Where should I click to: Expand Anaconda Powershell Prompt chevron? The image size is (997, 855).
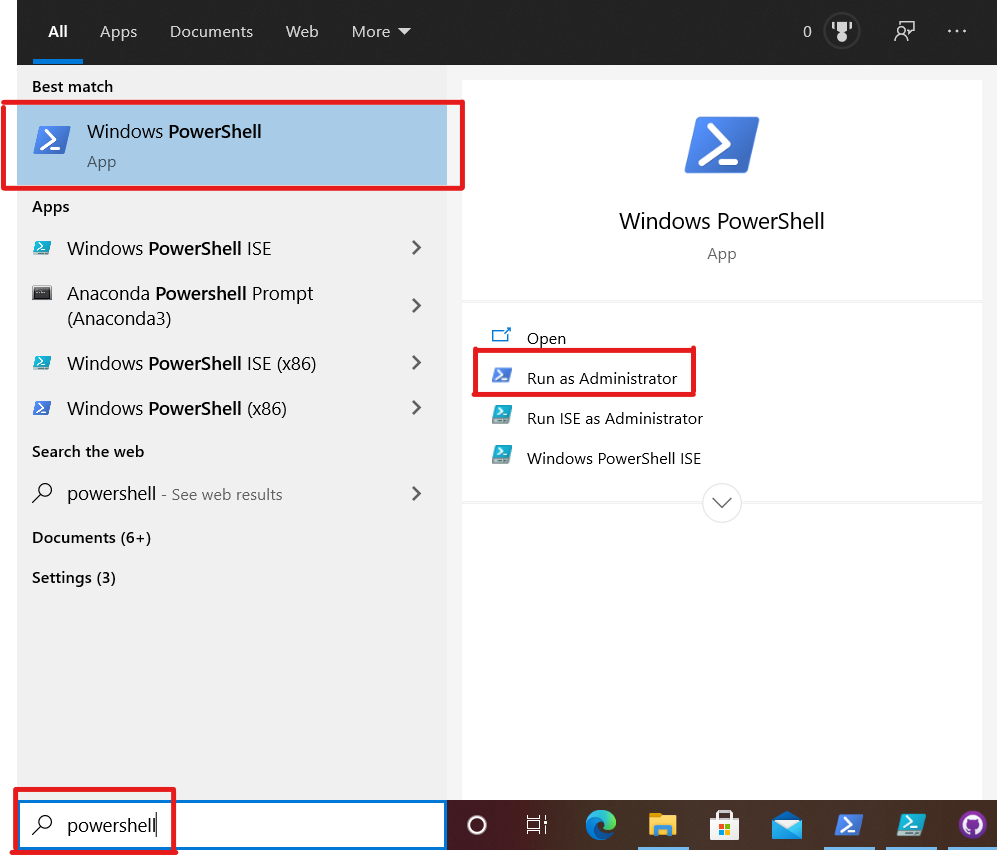[x=416, y=306]
